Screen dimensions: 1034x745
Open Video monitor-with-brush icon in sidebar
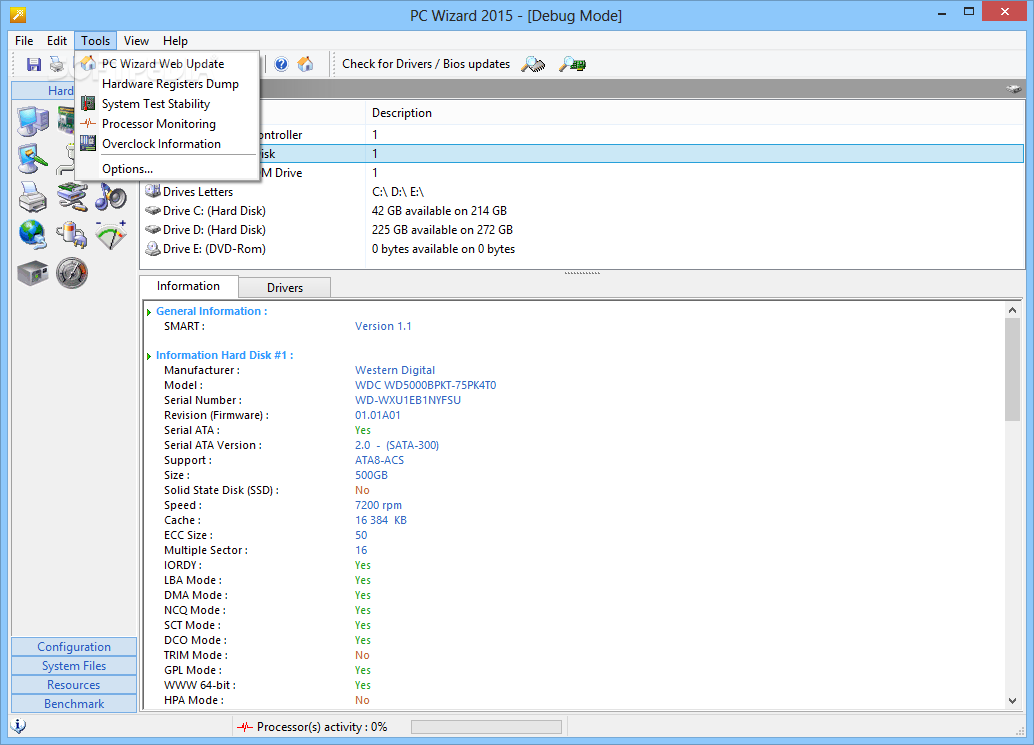(x=33, y=159)
